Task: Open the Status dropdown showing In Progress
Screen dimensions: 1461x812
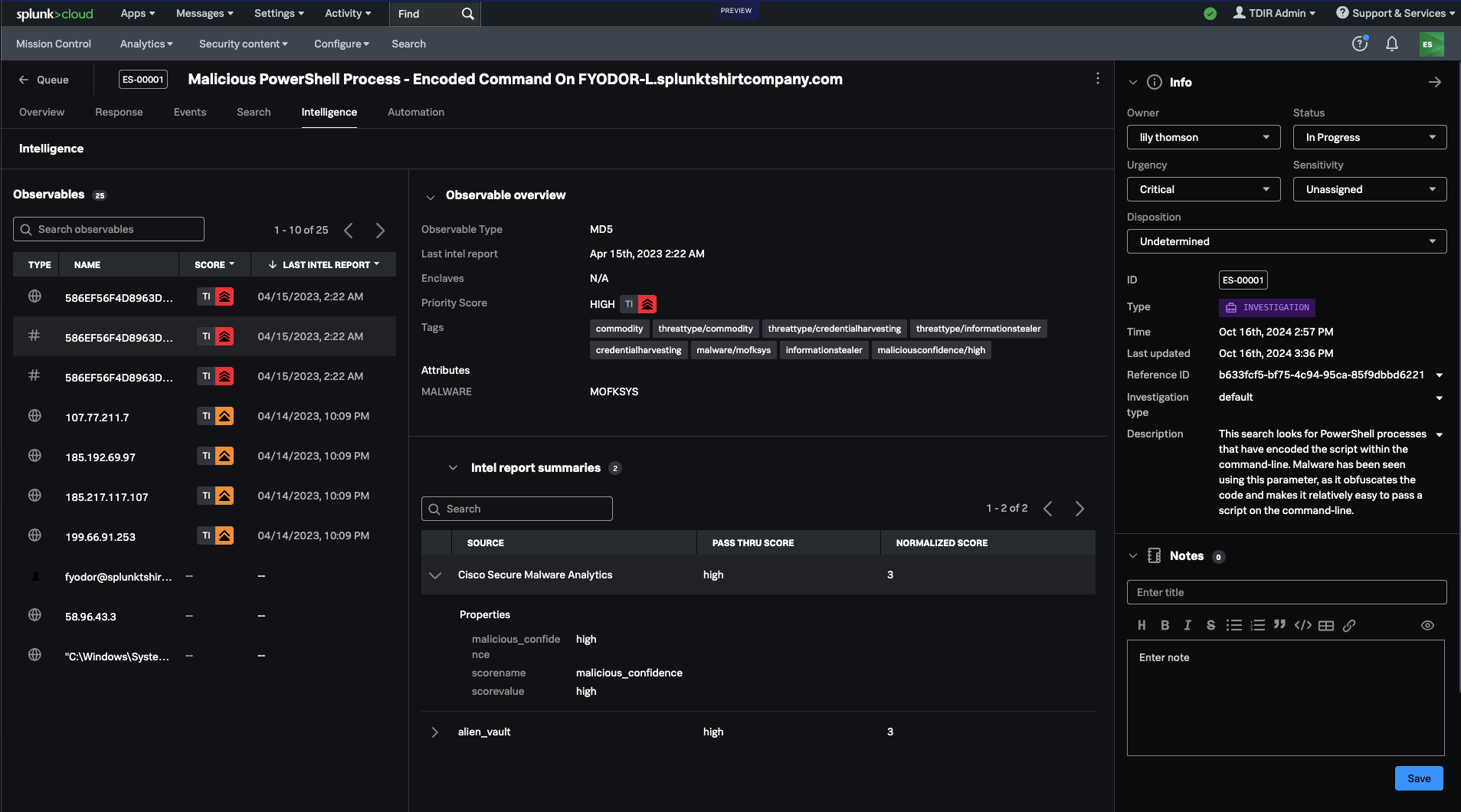Action: pyautogui.click(x=1370, y=137)
